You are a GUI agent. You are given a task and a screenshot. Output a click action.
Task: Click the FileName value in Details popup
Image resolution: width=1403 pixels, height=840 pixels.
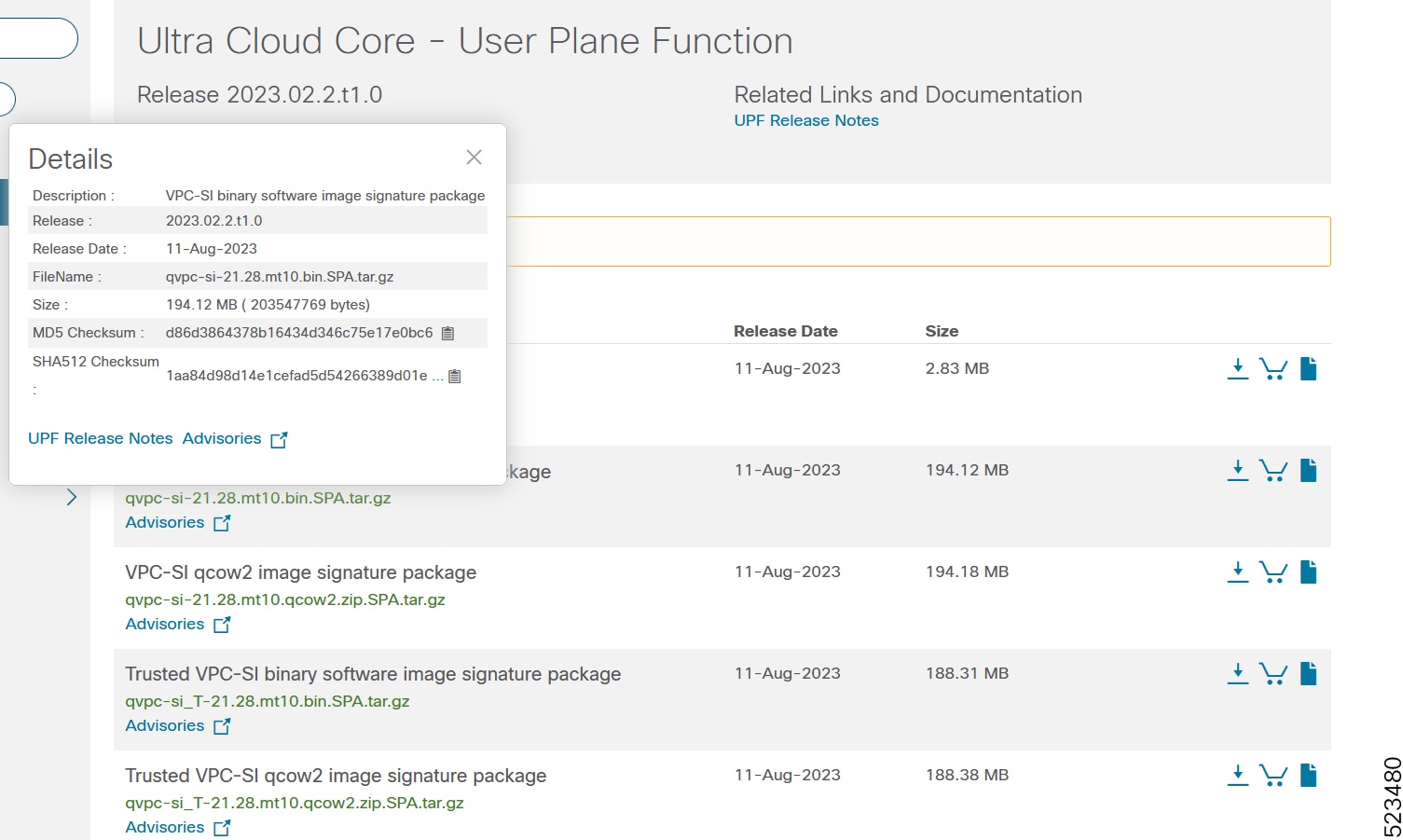click(x=280, y=277)
